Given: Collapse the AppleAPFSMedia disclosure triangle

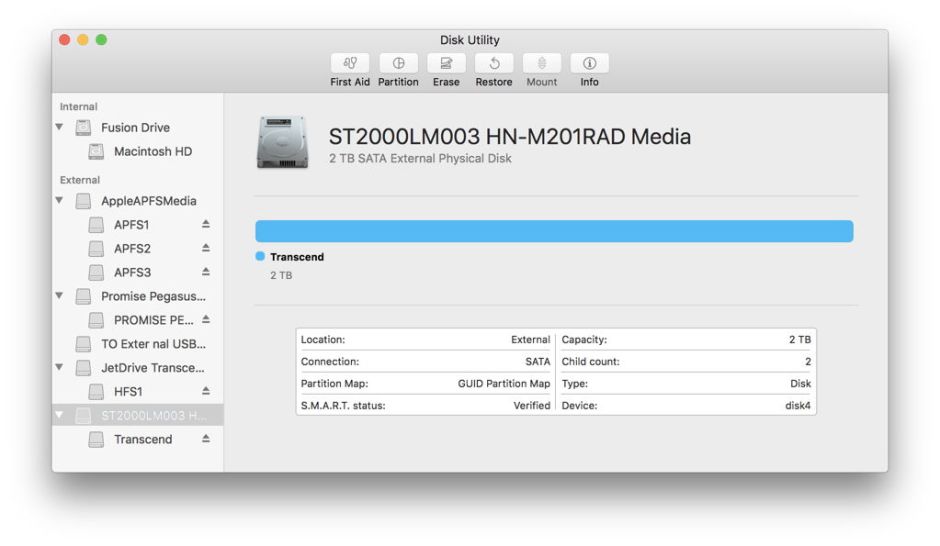Looking at the screenshot, I should click(x=60, y=201).
